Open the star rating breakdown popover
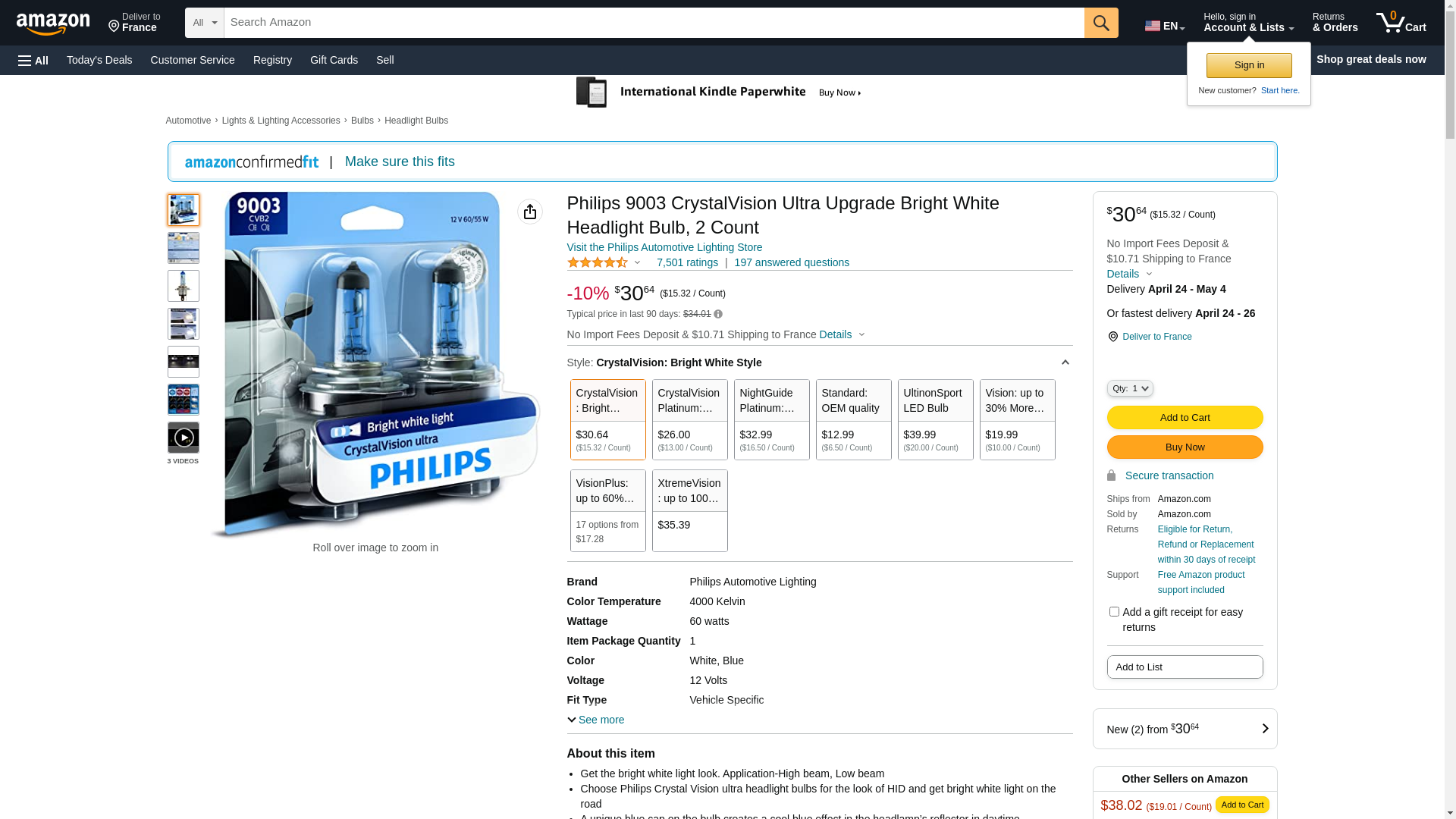The image size is (1456, 819). point(604,262)
